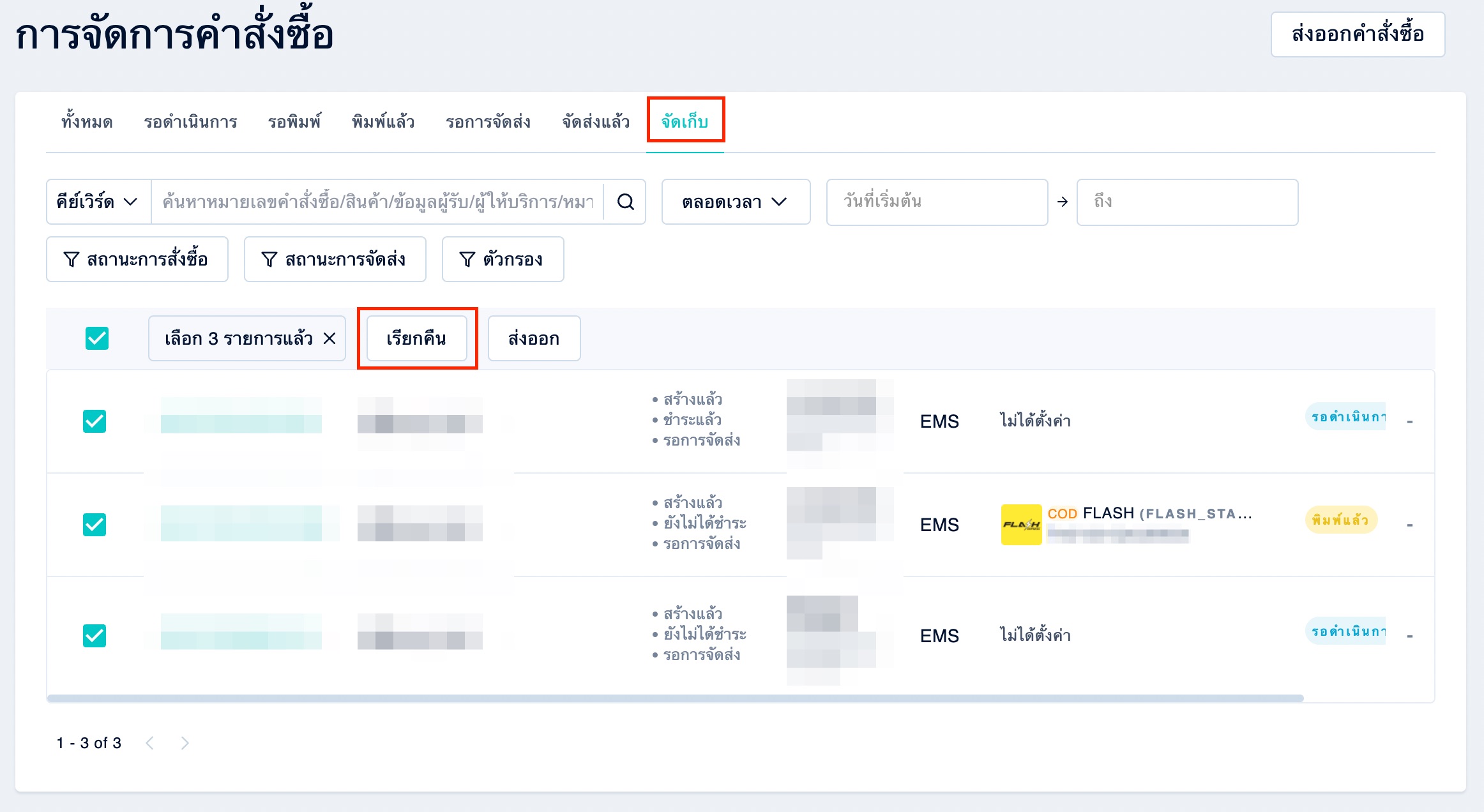Click the ส่งออกคำสั่งซื้อ button
Viewport: 1484px width, 812px height.
pyautogui.click(x=1358, y=34)
